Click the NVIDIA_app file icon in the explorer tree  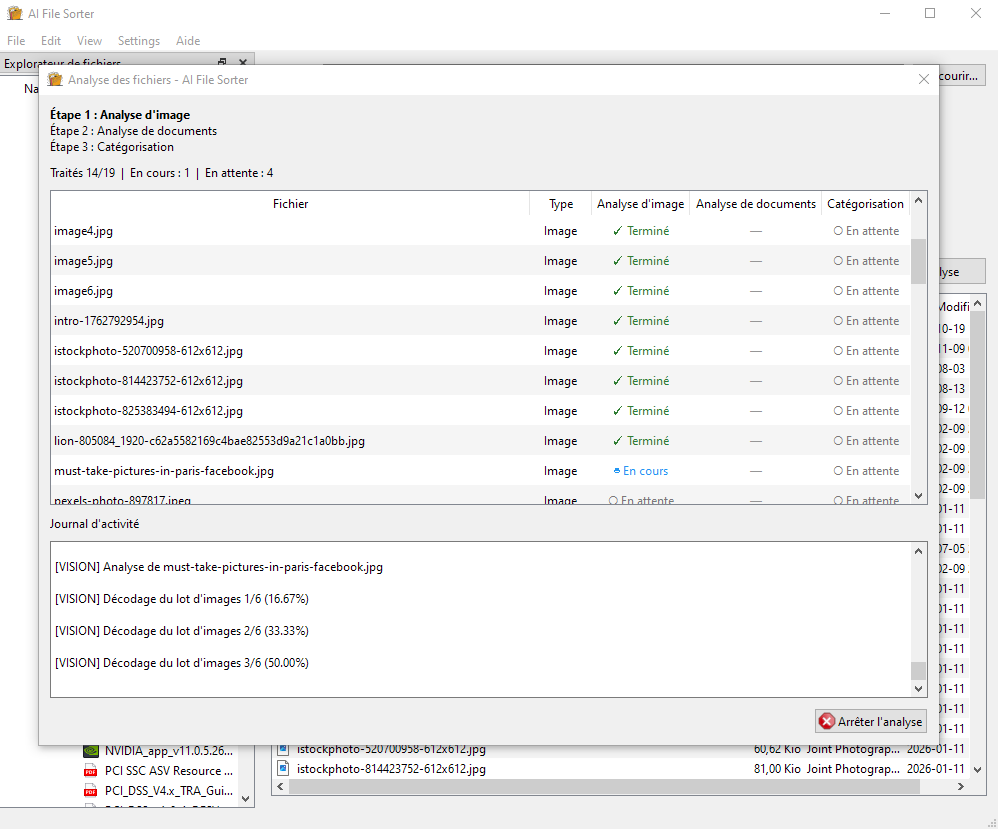(x=90, y=751)
